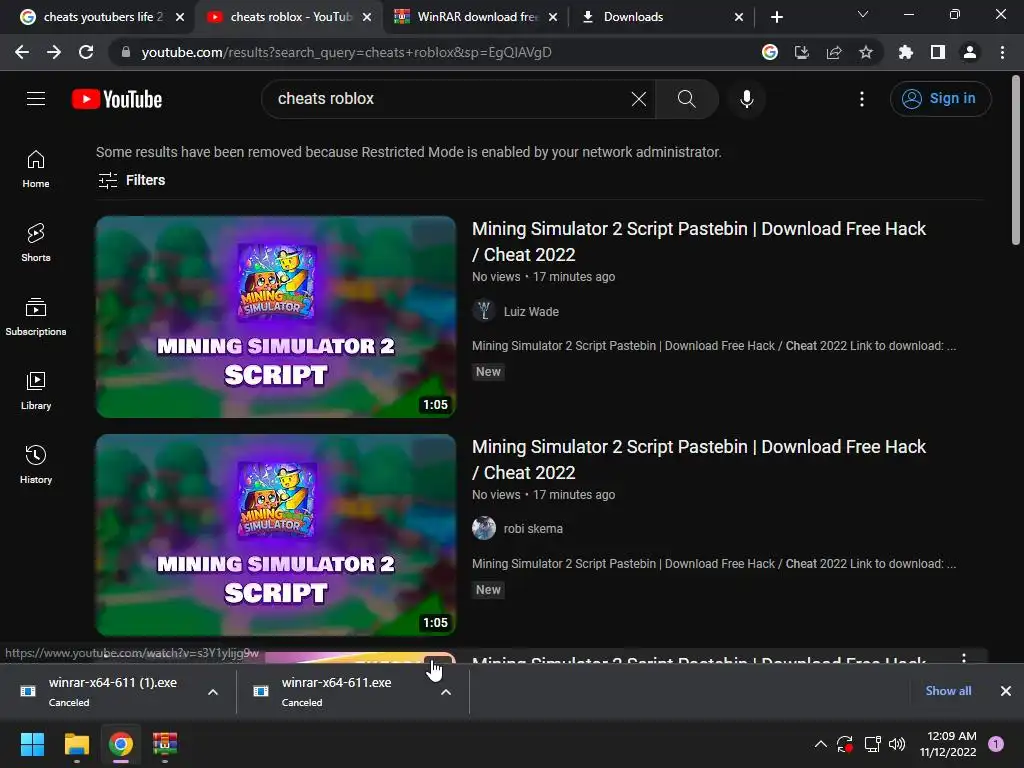Open Chrome three-dot menu
Image resolution: width=1024 pixels, height=768 pixels.
(x=1002, y=52)
